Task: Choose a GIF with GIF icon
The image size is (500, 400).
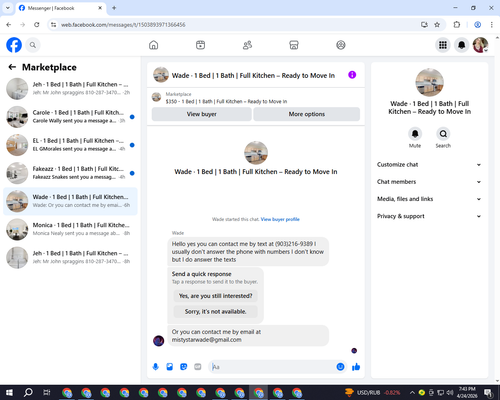Action: [x=198, y=367]
